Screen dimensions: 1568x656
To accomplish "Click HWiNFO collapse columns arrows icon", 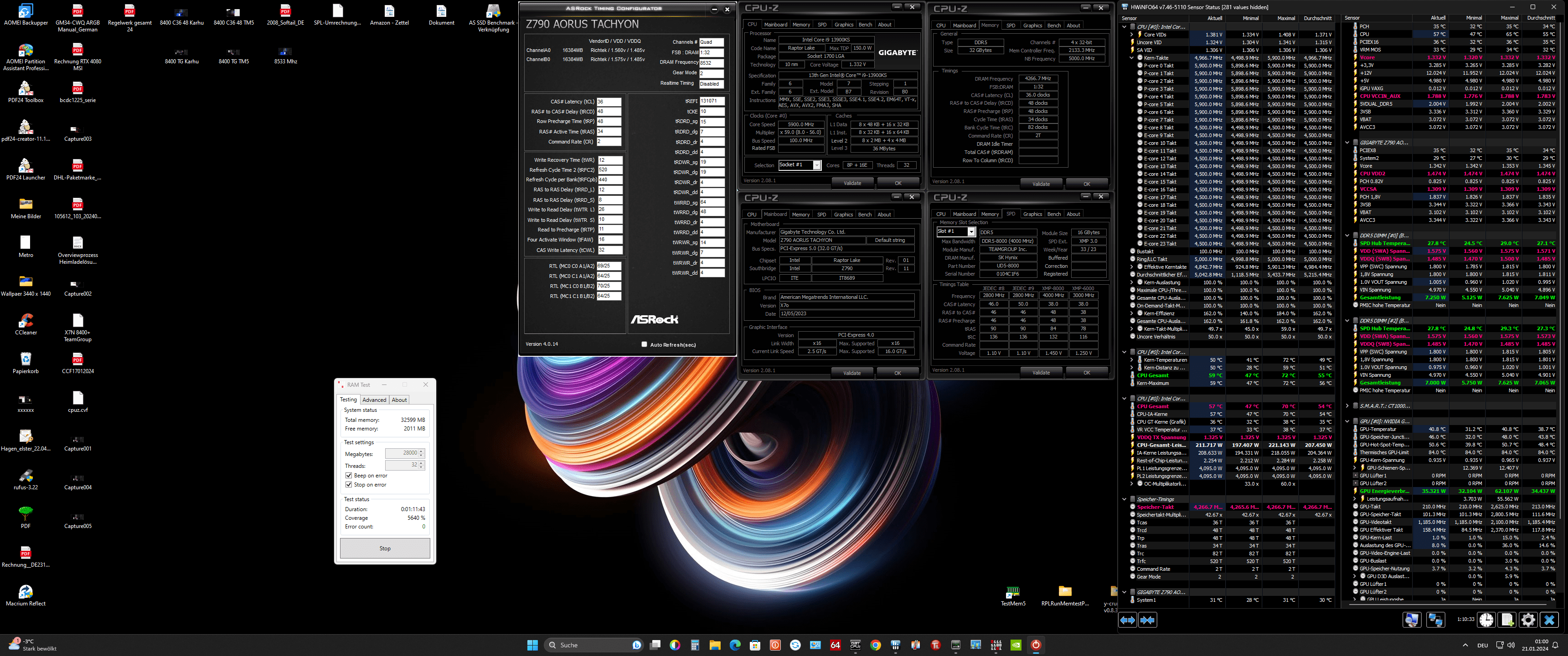I will [x=1147, y=620].
